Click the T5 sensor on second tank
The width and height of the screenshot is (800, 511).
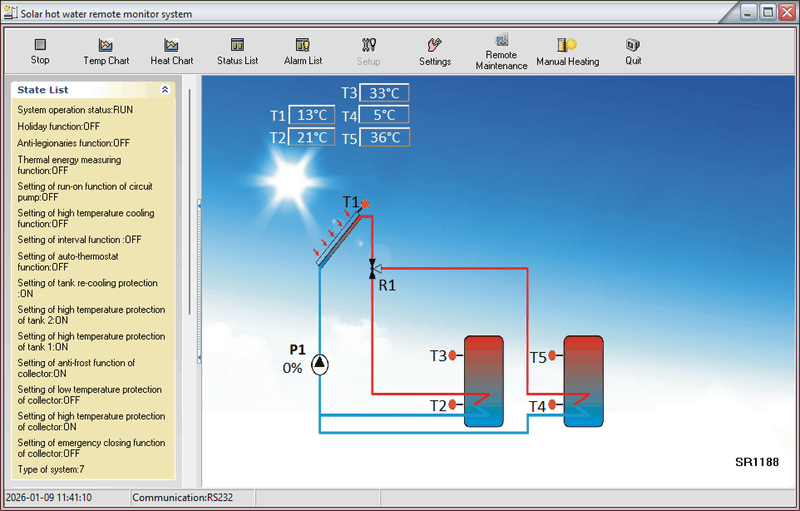[552, 355]
